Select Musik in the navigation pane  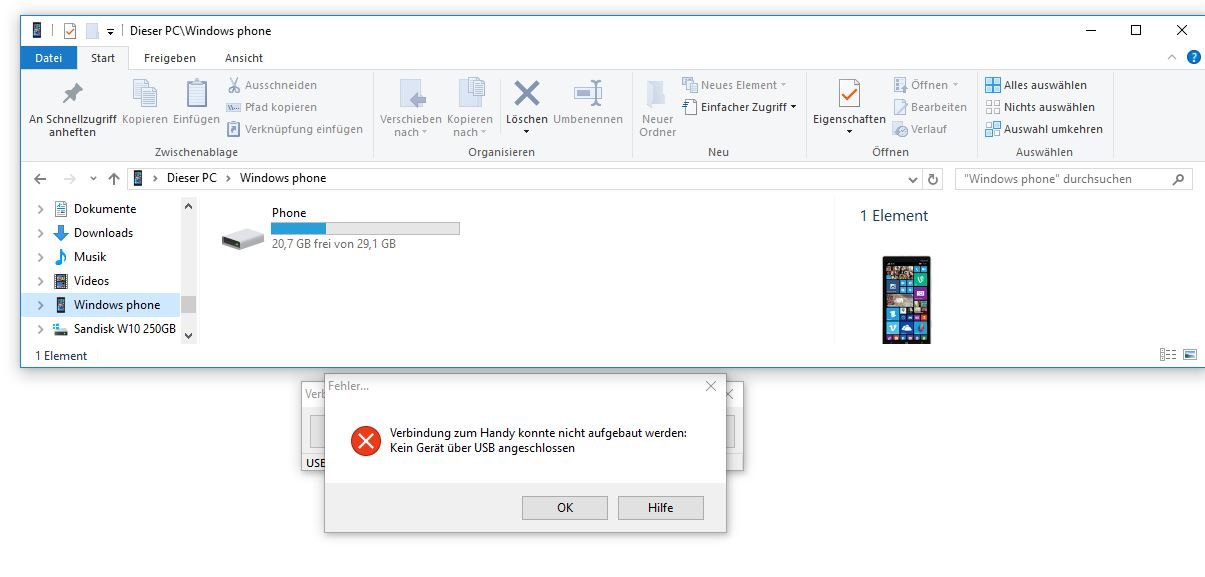pyautogui.click(x=90, y=257)
